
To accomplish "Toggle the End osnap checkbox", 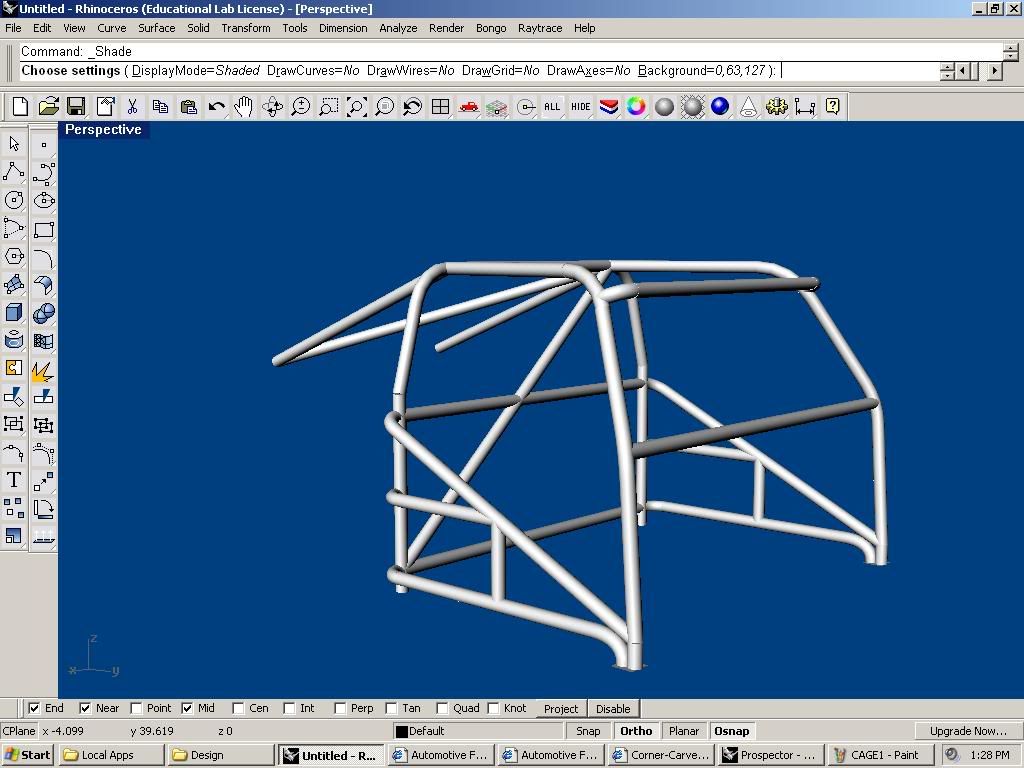I will point(35,708).
